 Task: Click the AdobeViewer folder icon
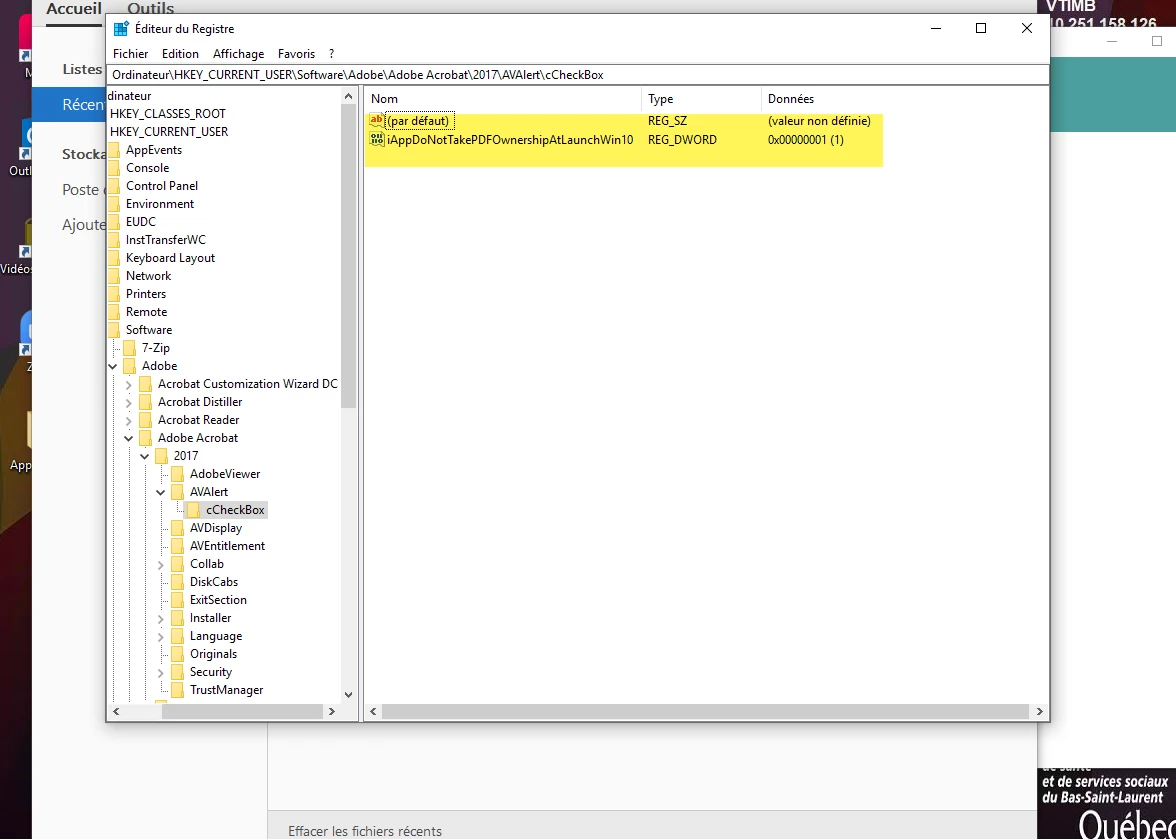tap(177, 474)
